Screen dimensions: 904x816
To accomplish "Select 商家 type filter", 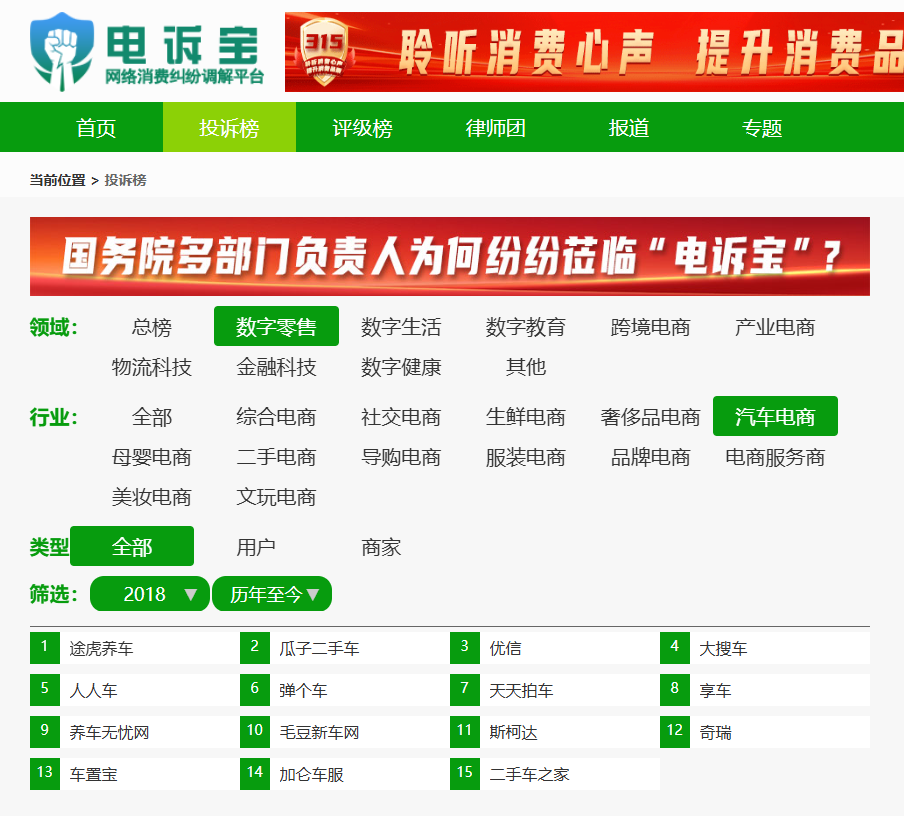I will point(381,547).
